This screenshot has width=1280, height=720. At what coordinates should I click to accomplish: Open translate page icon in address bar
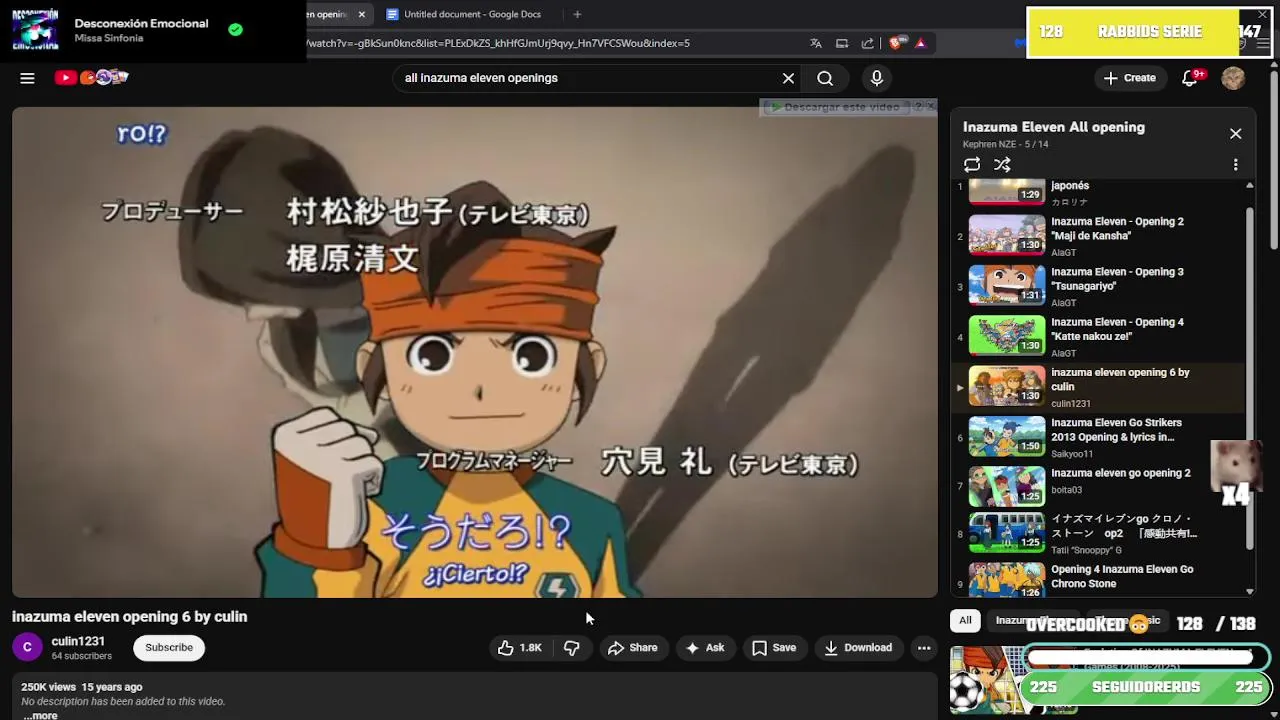pos(816,43)
